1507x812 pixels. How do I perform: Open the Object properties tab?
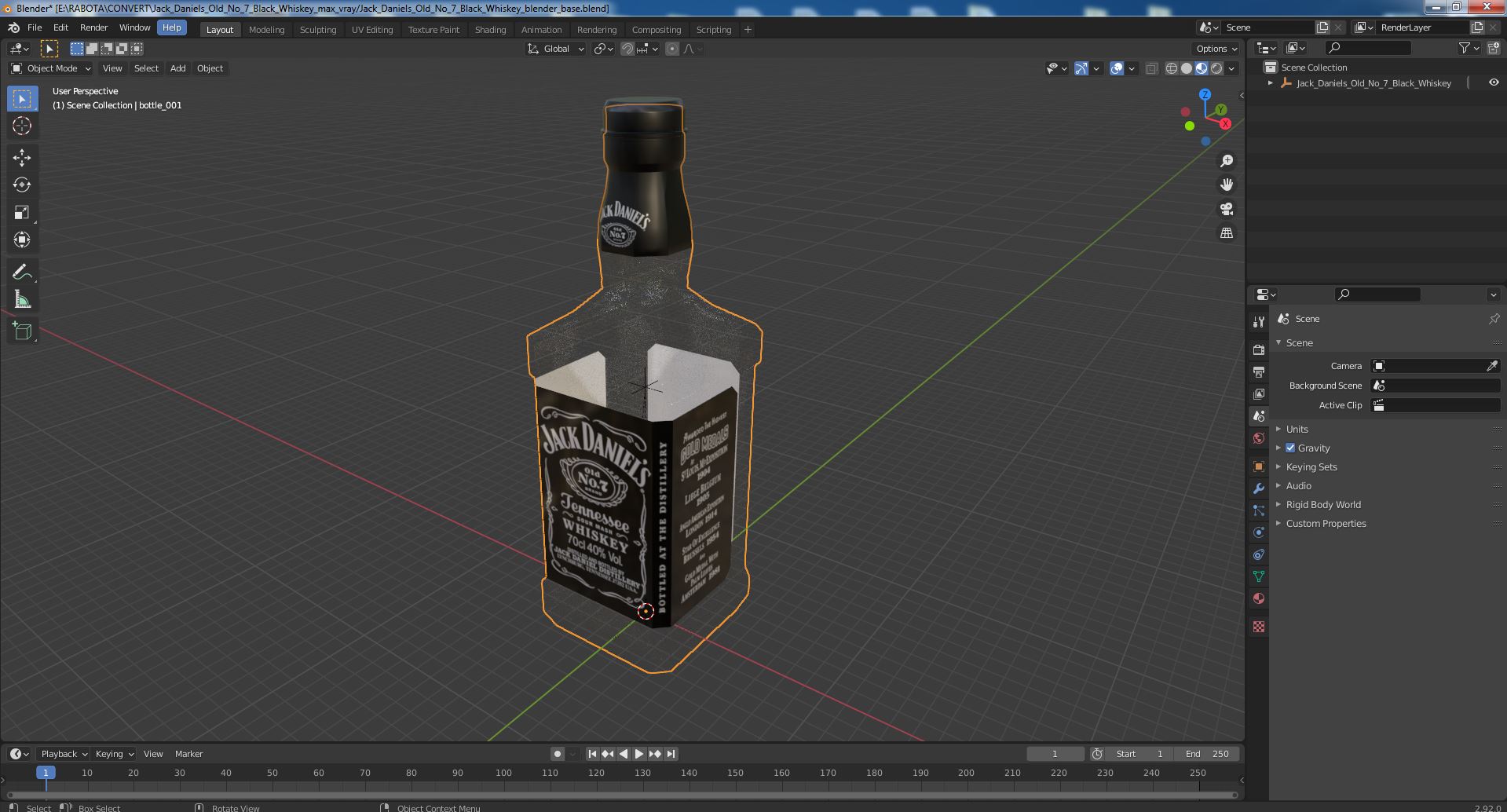[1259, 466]
